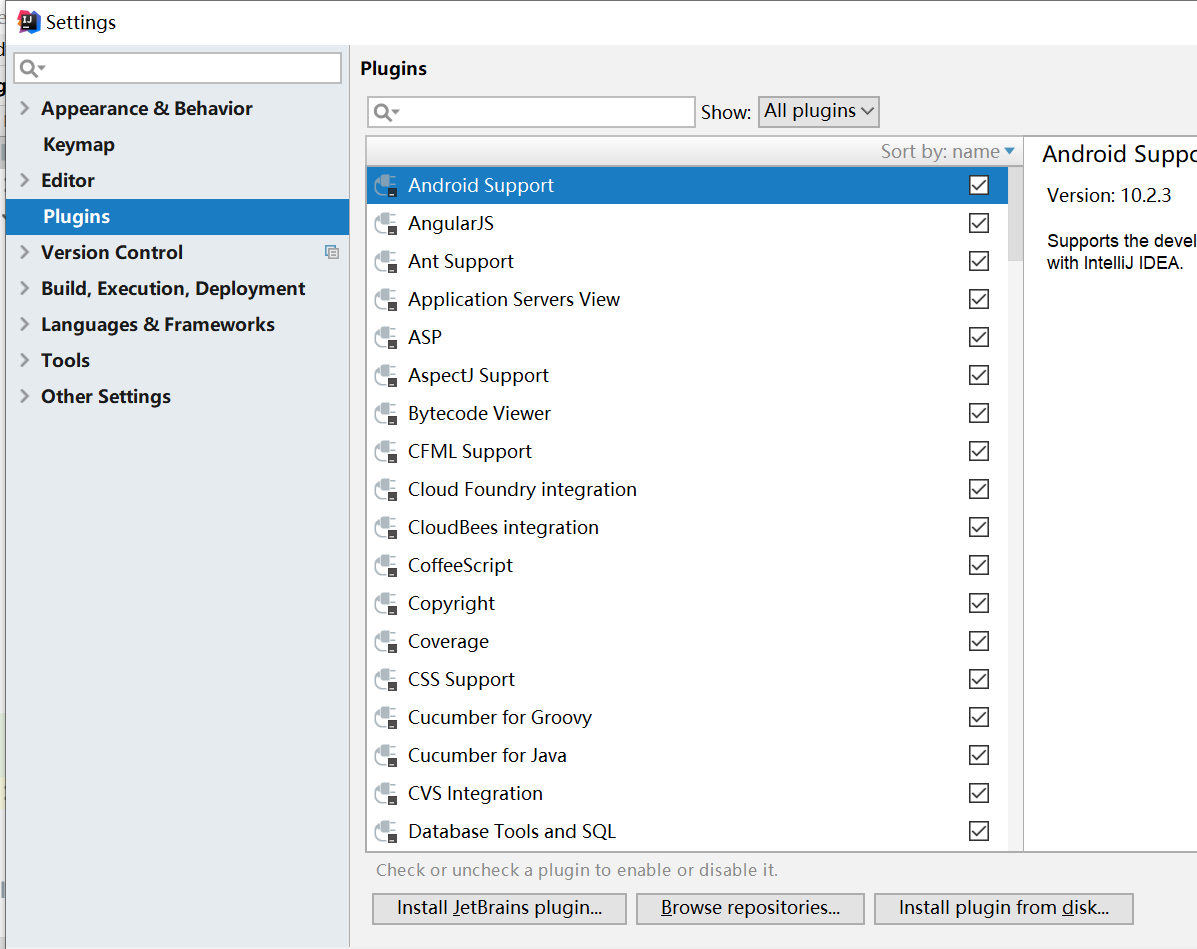Click the Android Support plugin icon

point(386,186)
